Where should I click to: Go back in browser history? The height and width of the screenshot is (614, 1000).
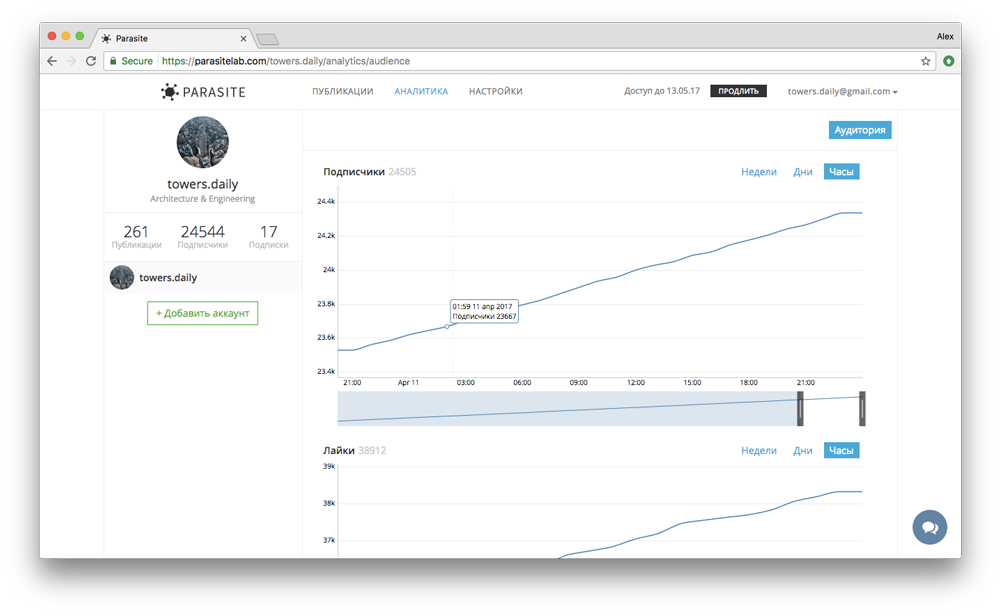click(x=52, y=61)
